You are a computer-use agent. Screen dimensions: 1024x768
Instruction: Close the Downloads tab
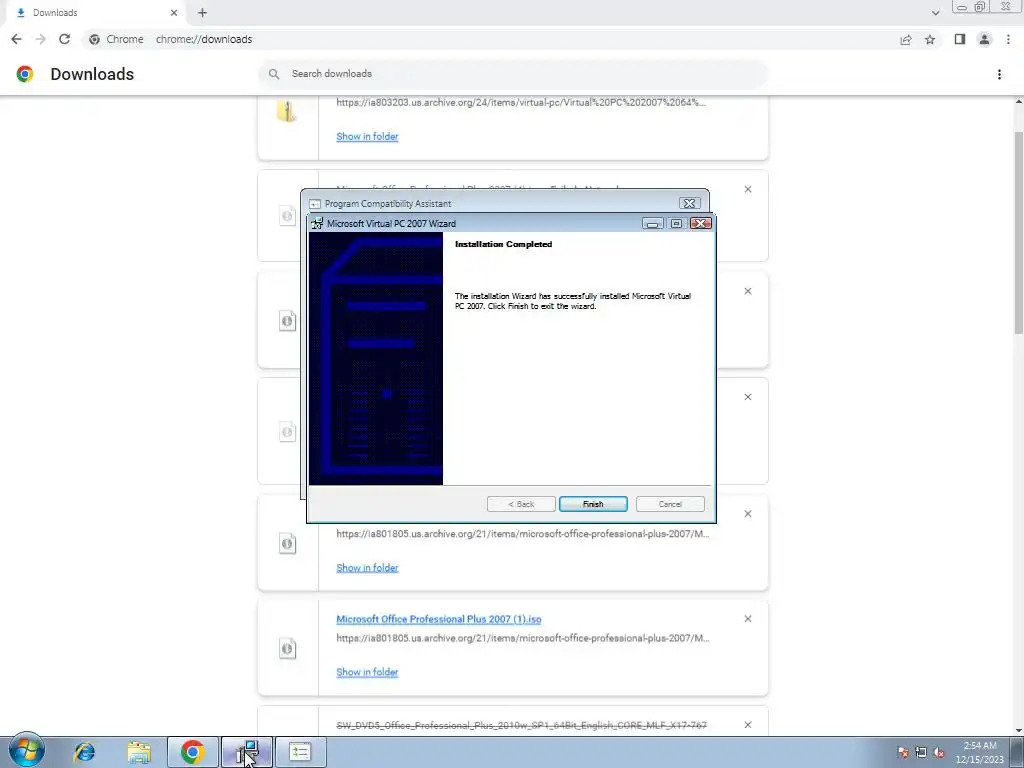coord(174,12)
